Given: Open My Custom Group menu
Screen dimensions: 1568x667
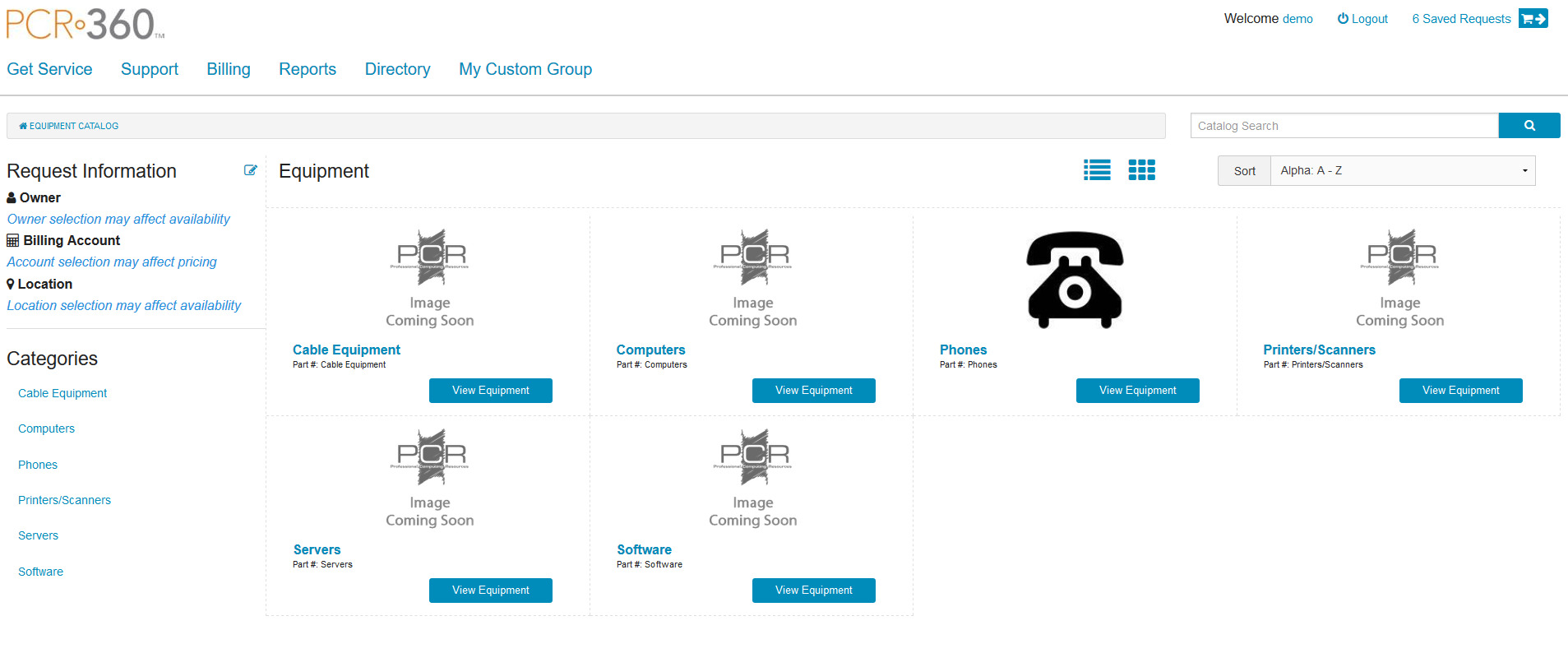Looking at the screenshot, I should 525,69.
